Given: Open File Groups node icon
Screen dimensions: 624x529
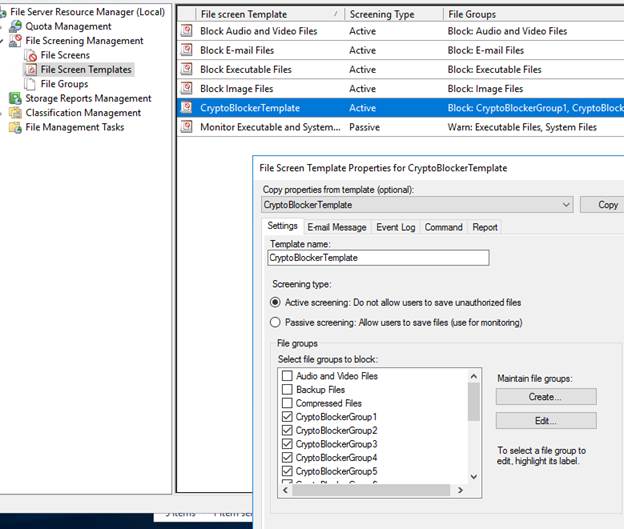Looking at the screenshot, I should point(31,84).
